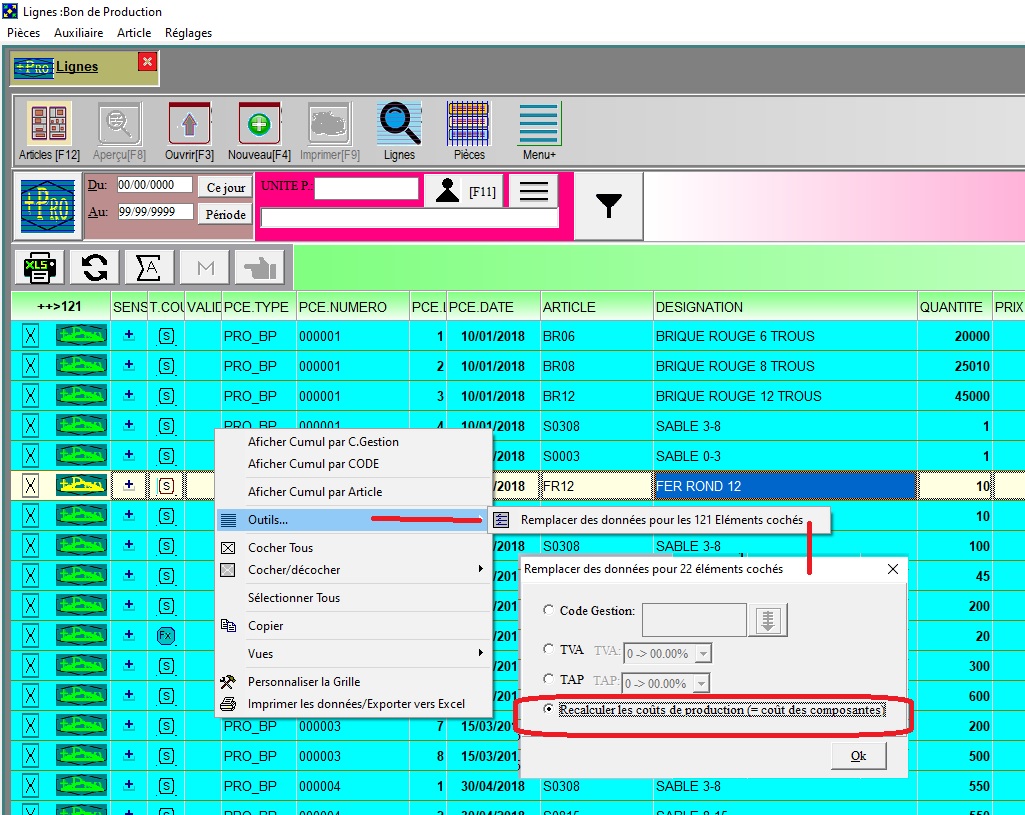Click the Ce jour button
Image resolution: width=1025 pixels, height=815 pixels.
click(226, 188)
